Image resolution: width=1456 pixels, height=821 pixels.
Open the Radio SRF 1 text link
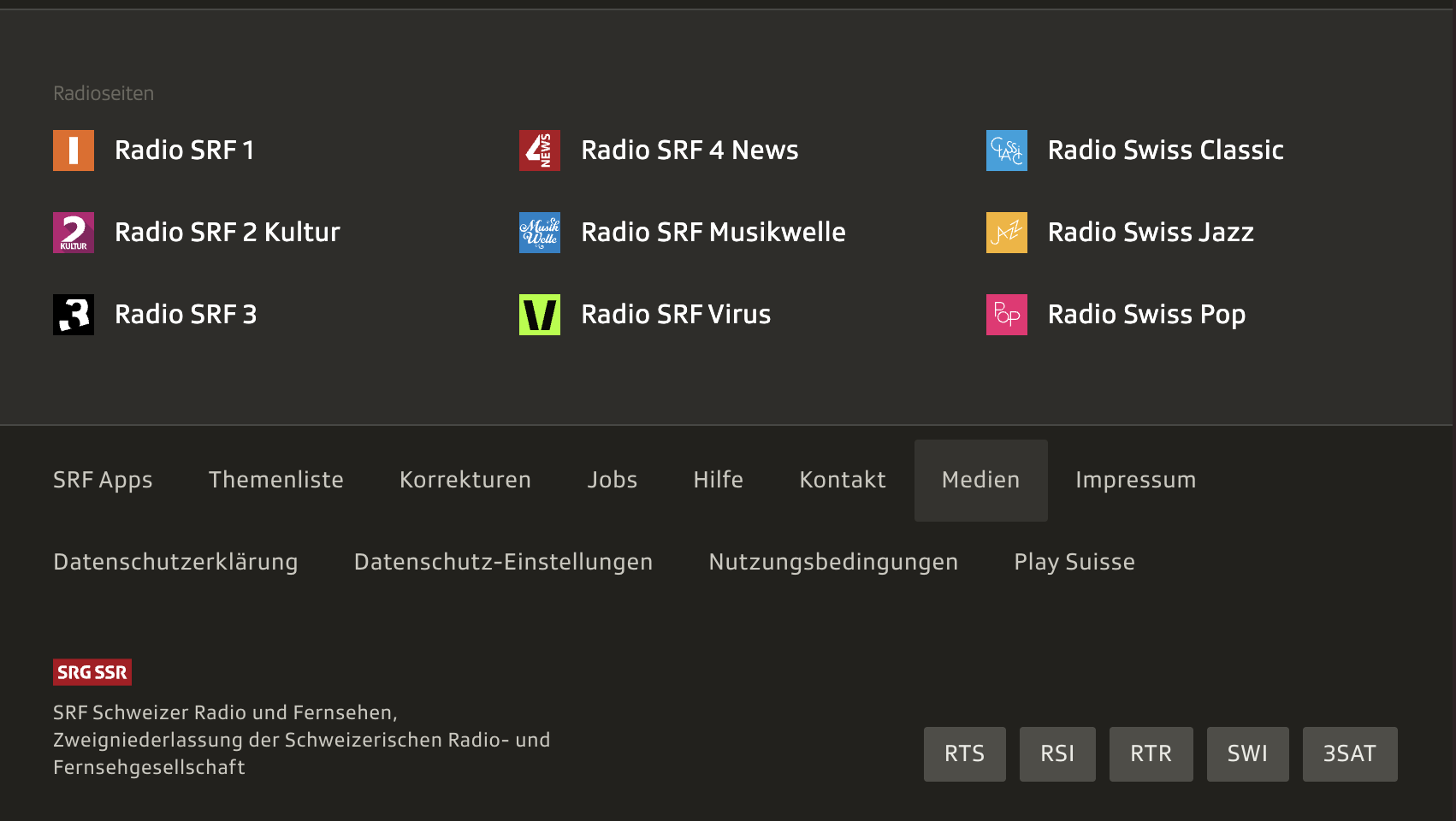coord(185,151)
